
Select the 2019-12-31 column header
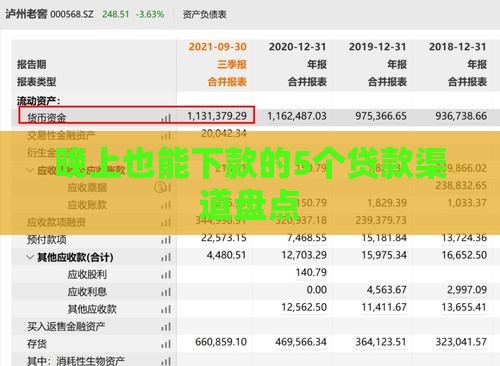point(378,47)
